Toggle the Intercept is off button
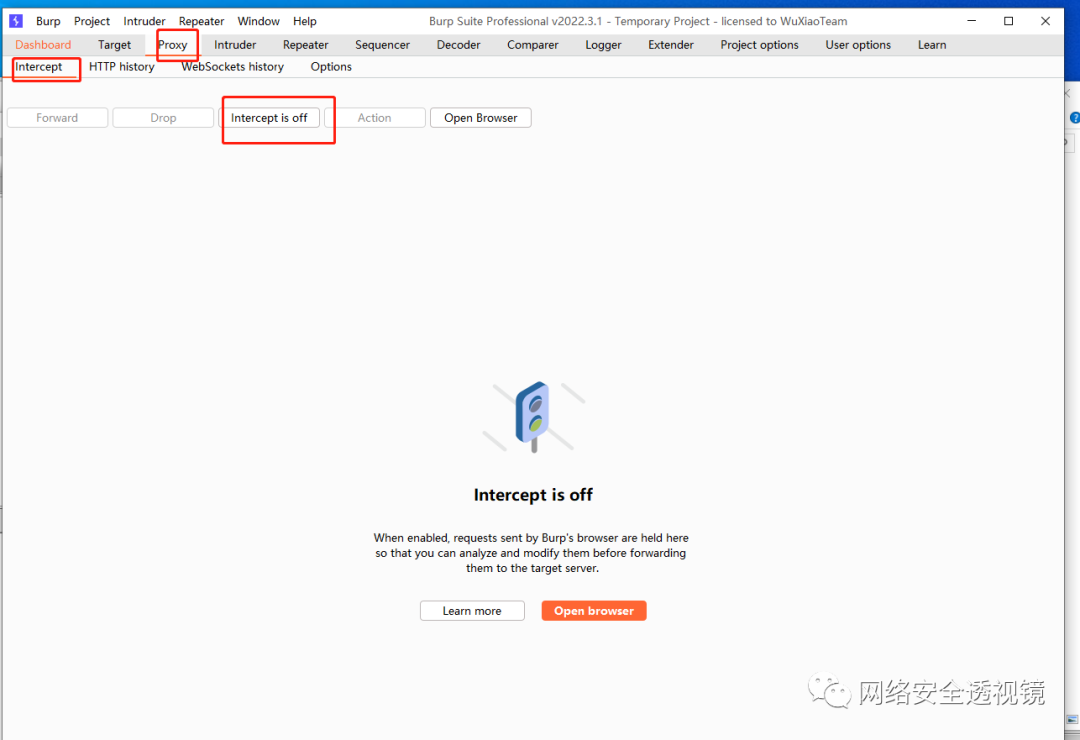1080x740 pixels. tap(269, 118)
